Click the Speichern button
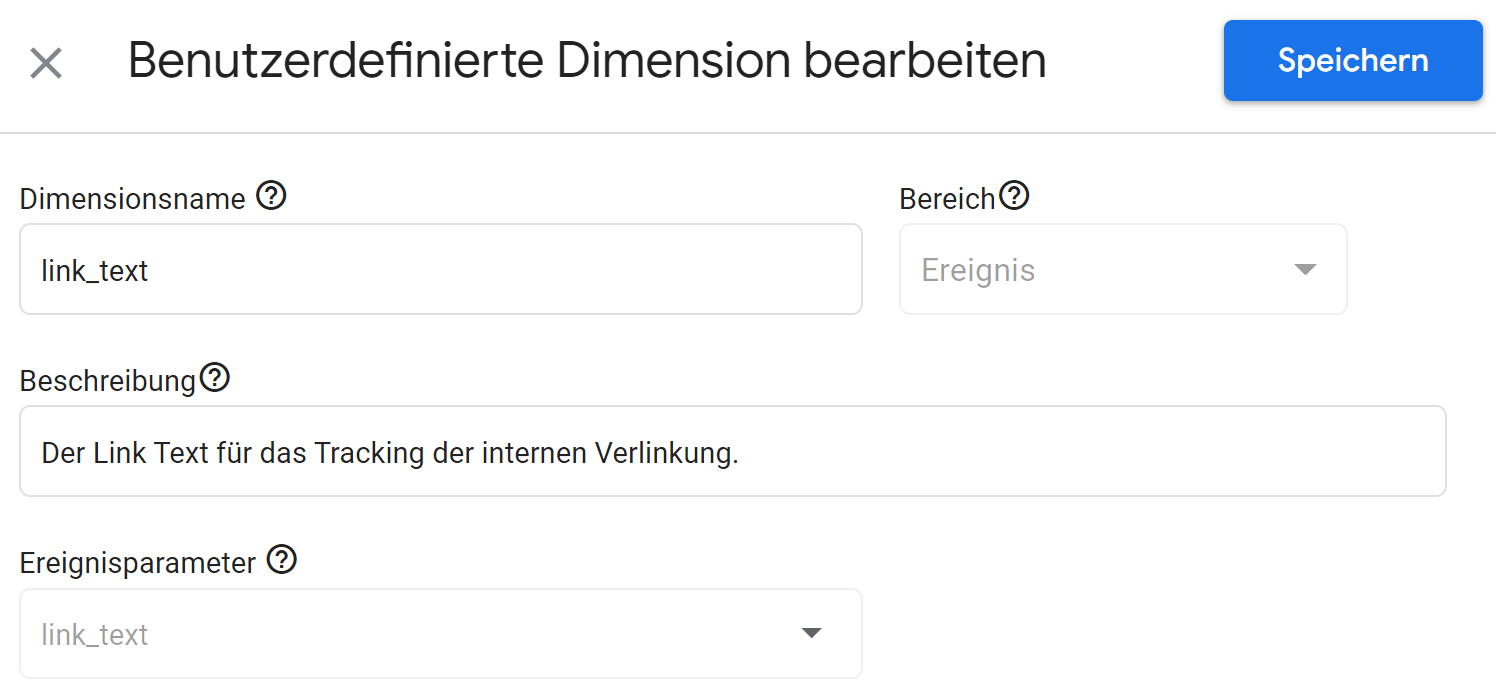 [1352, 60]
